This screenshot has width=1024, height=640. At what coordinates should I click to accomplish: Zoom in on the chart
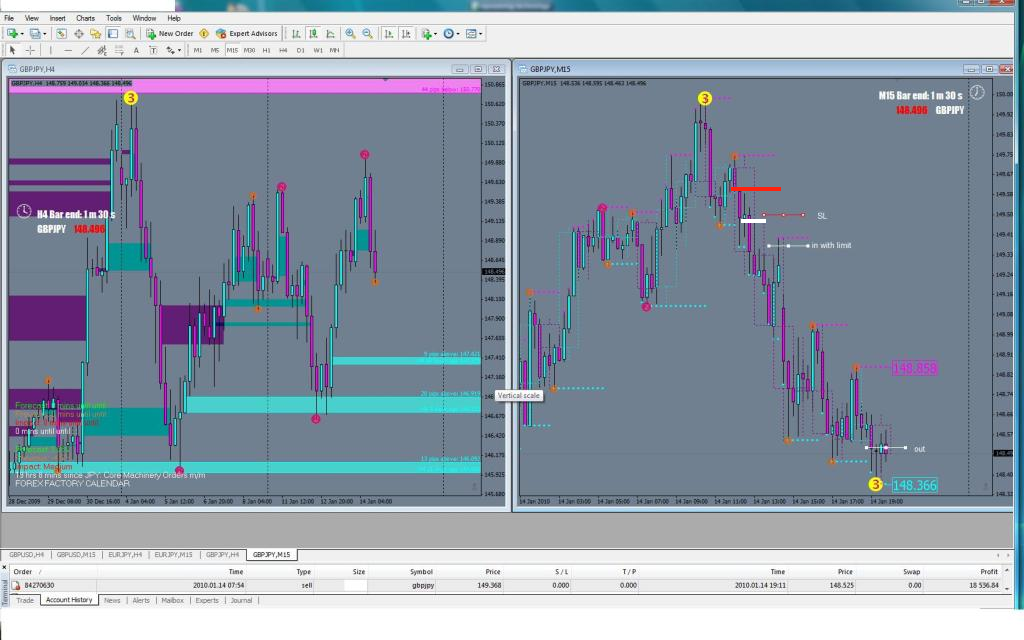(351, 33)
